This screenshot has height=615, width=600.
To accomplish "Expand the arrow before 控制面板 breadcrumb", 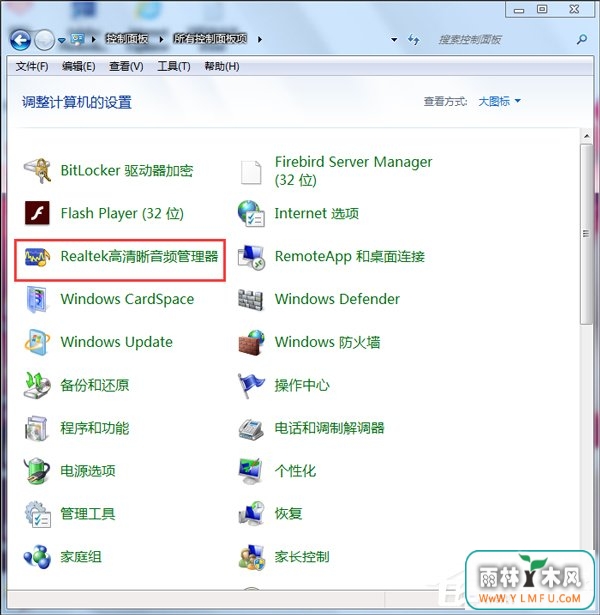I will point(93,39).
